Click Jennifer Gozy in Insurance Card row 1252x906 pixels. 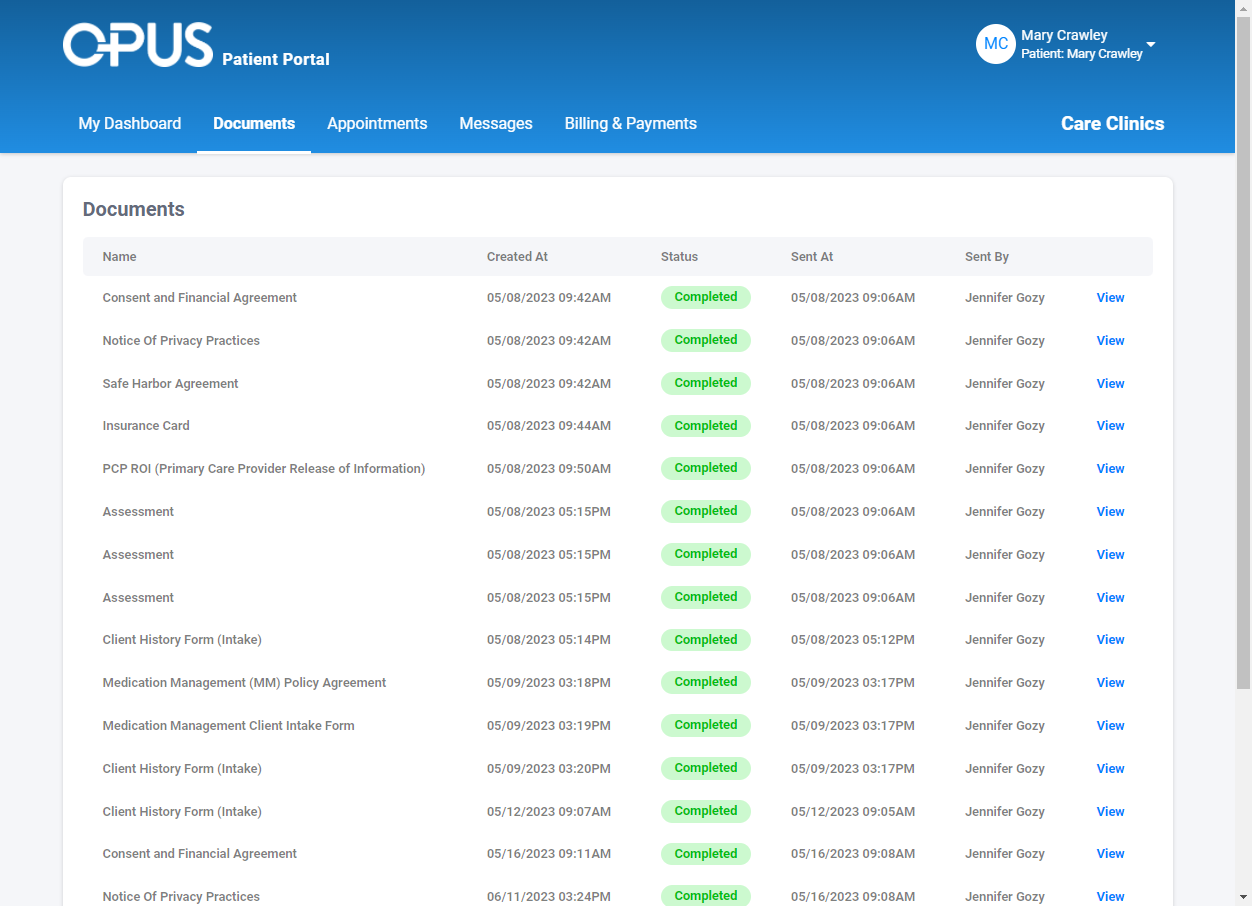tap(1005, 426)
